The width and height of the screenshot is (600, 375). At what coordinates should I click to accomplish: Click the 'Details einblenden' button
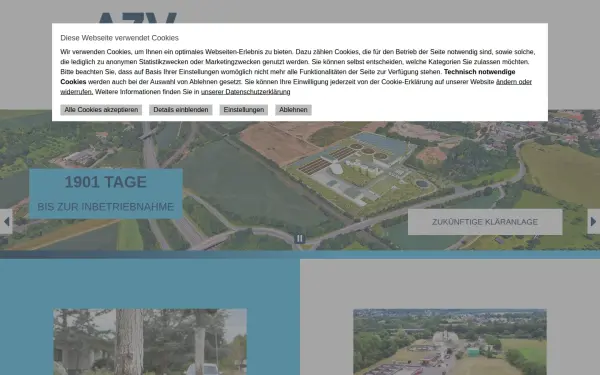click(181, 110)
